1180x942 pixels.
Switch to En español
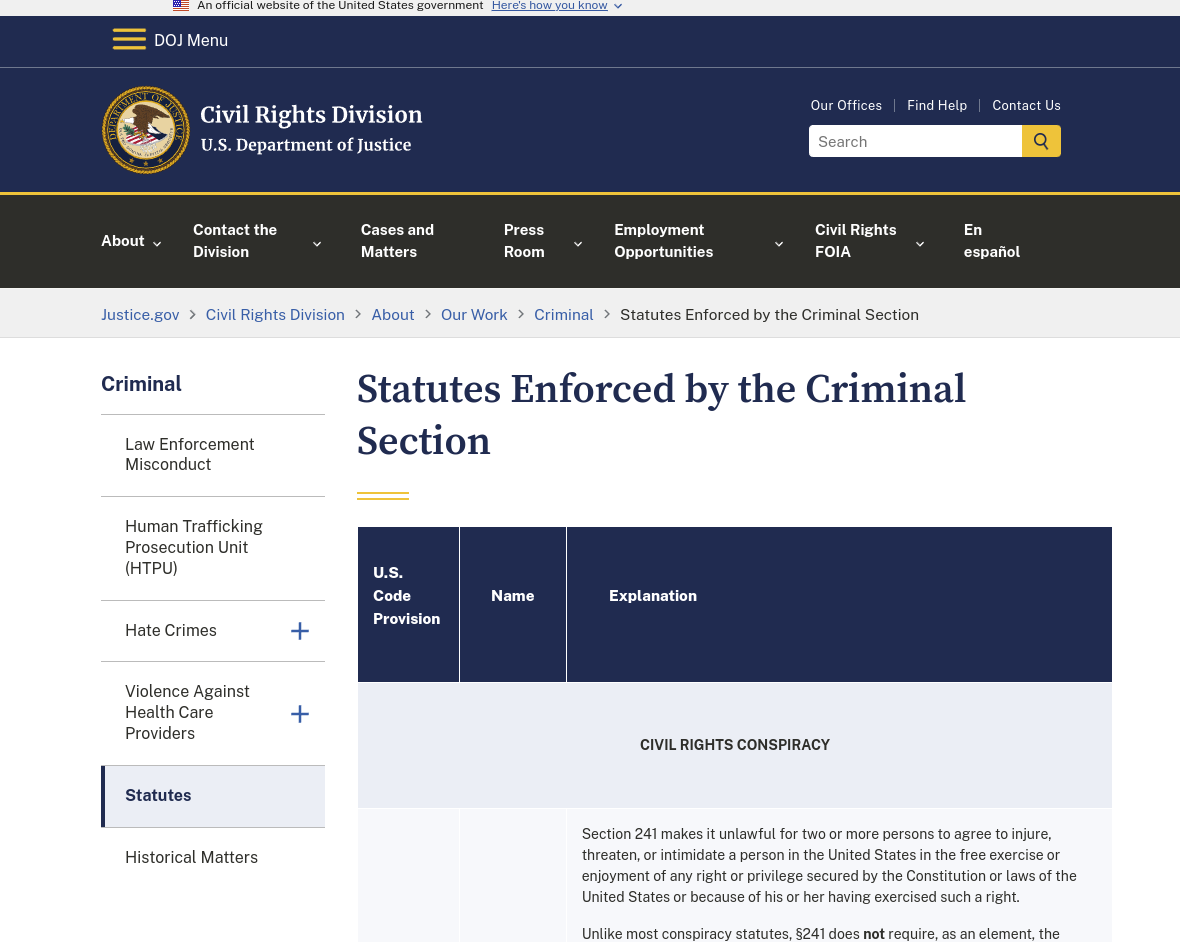992,241
